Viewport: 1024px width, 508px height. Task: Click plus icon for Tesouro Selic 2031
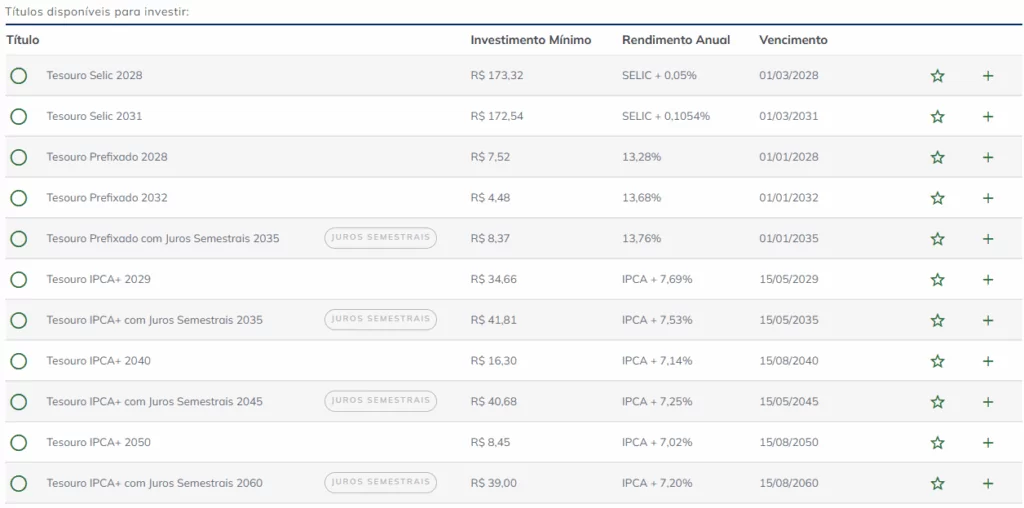pos(988,116)
